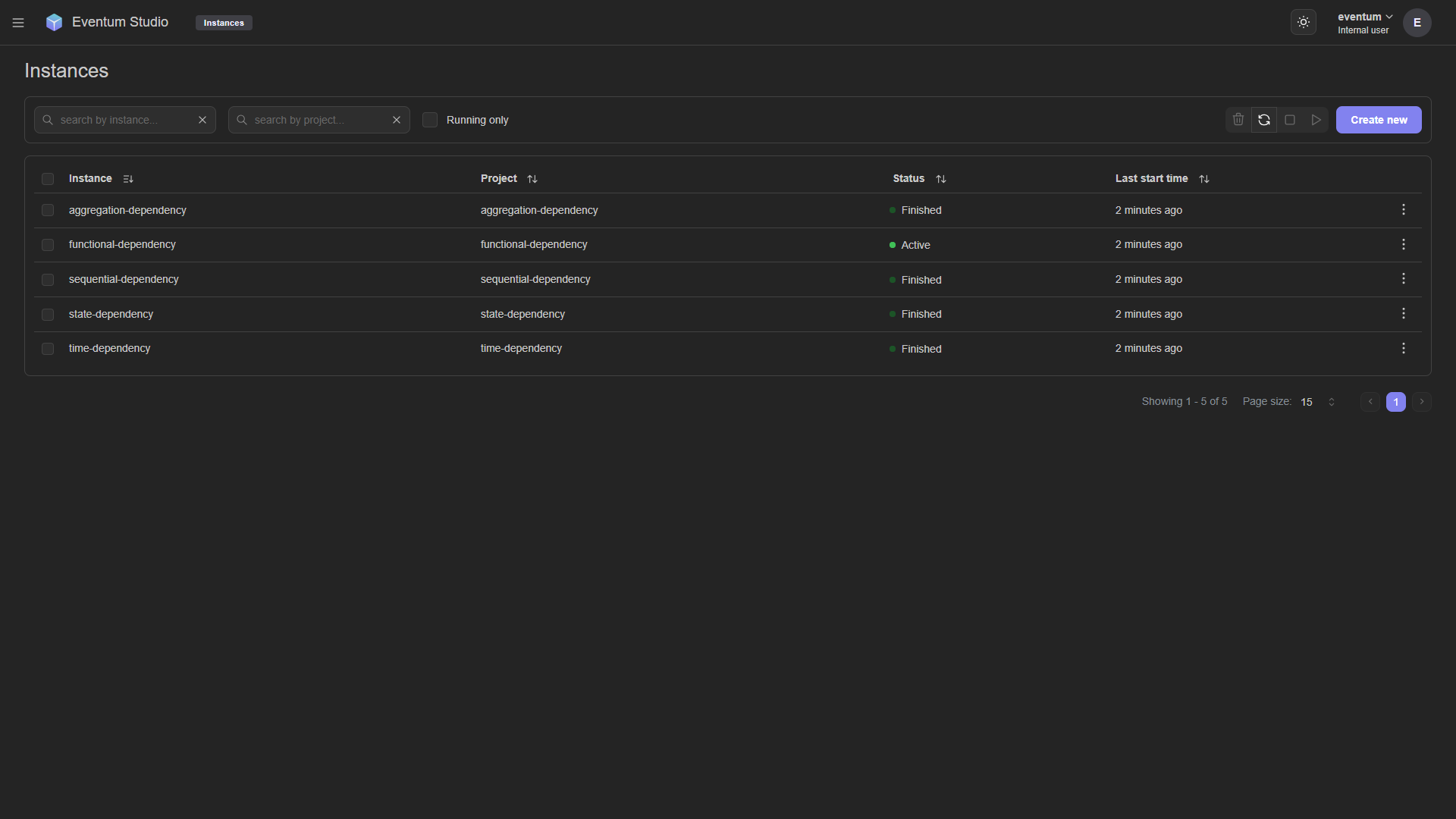Click the refresh instances icon
Screen dimensions: 1456x819
(1263, 120)
